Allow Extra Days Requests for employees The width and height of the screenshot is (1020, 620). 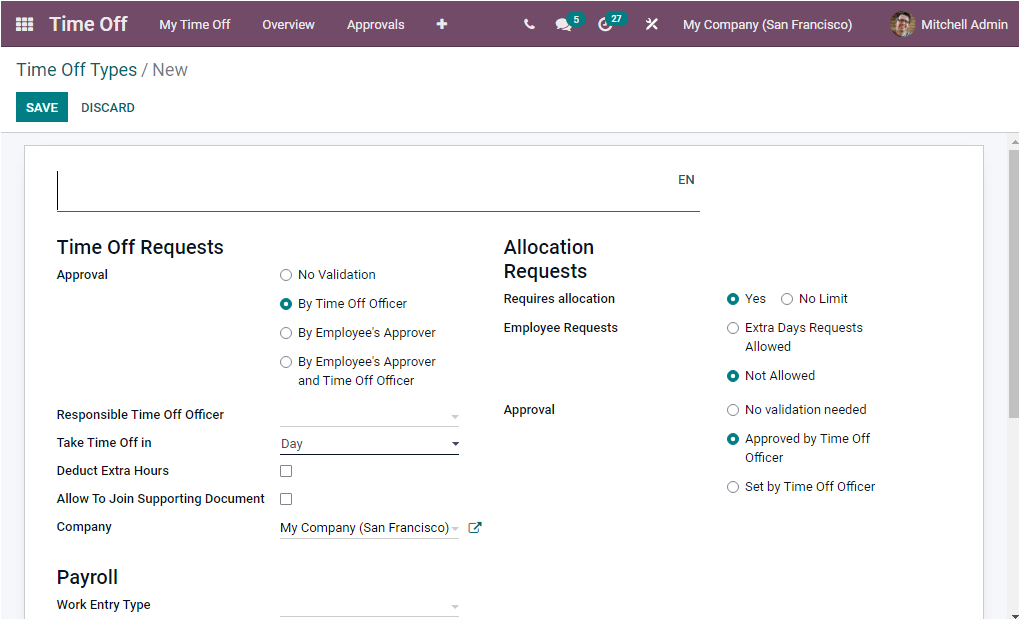pyautogui.click(x=733, y=327)
